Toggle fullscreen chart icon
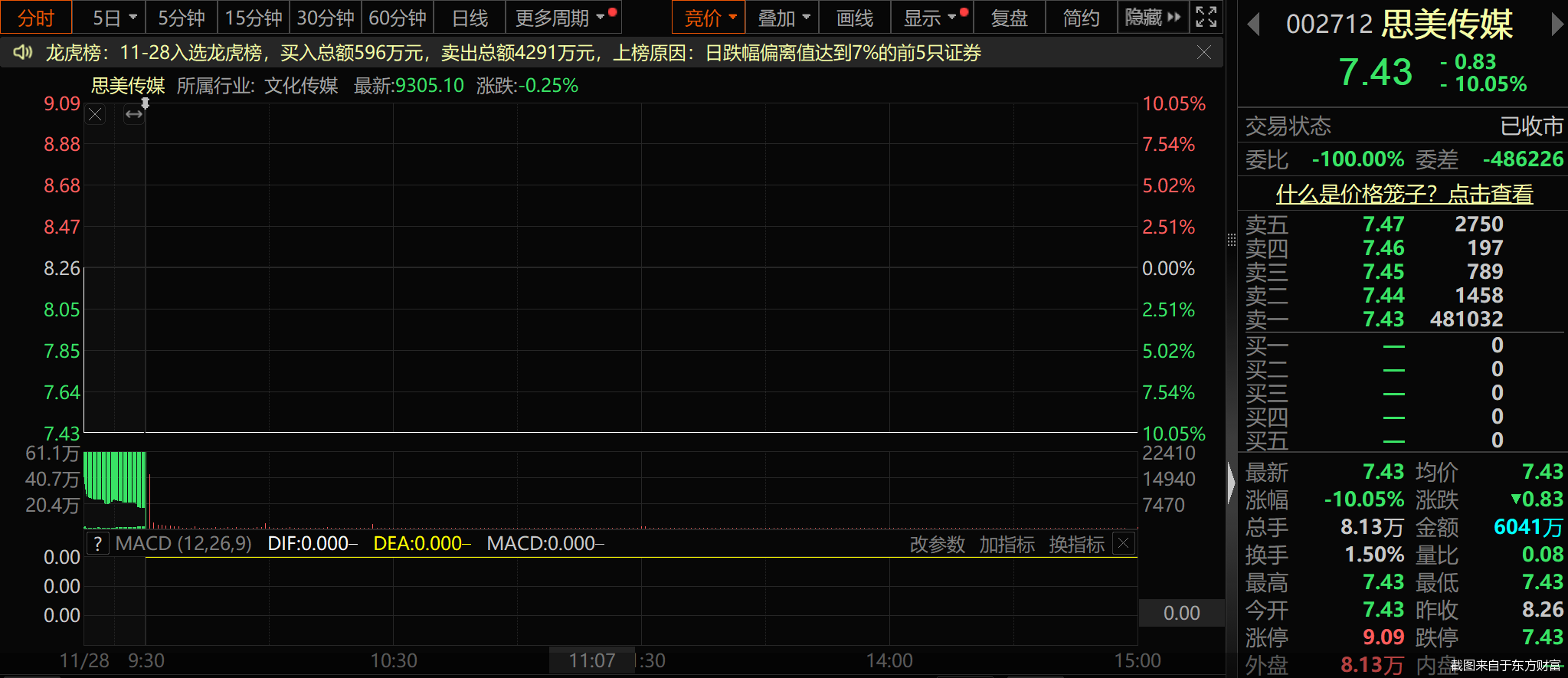Screen dimensions: 1568x678 [1206, 17]
